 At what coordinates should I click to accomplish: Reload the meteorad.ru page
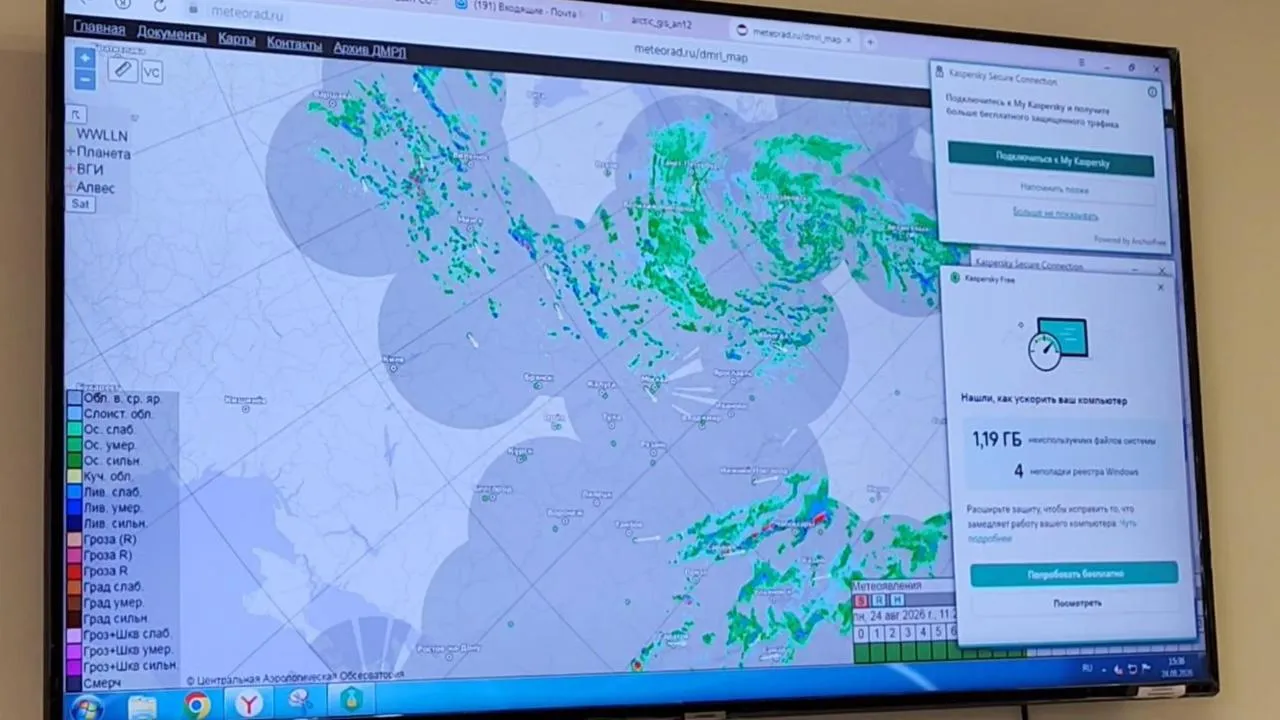pyautogui.click(x=159, y=6)
